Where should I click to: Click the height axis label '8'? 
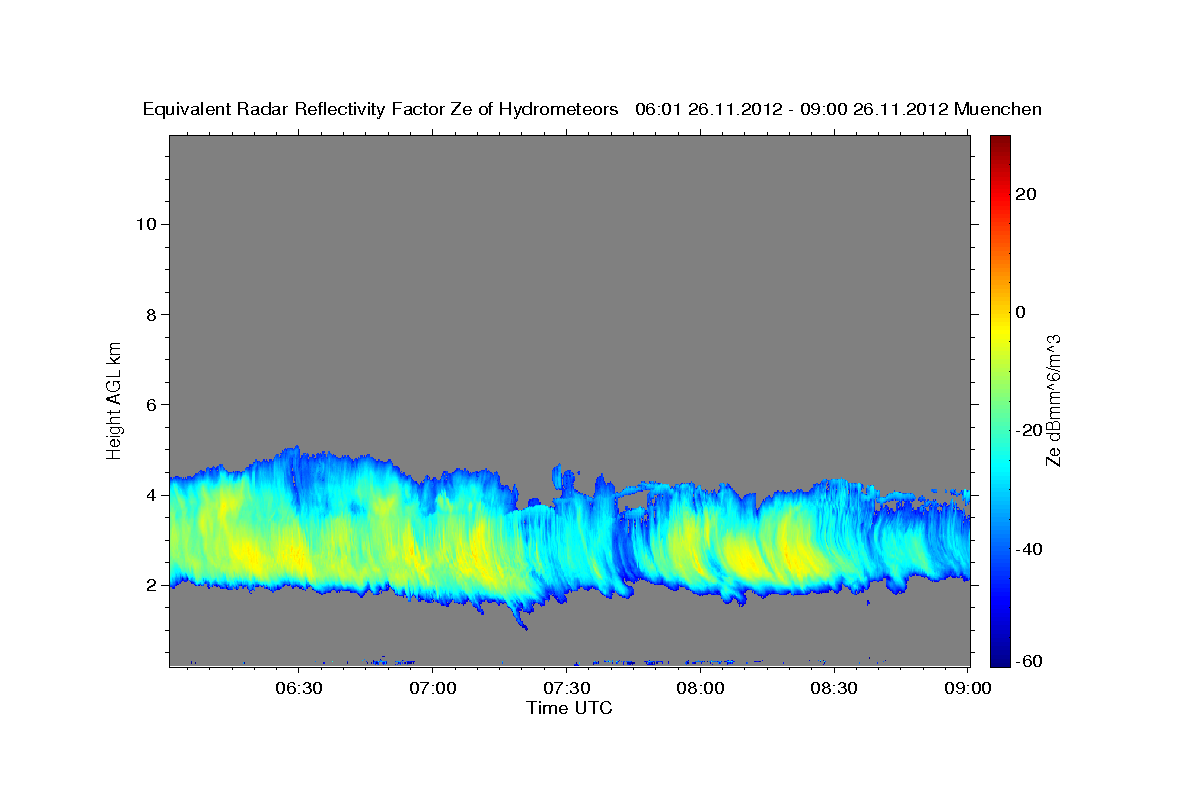click(151, 314)
